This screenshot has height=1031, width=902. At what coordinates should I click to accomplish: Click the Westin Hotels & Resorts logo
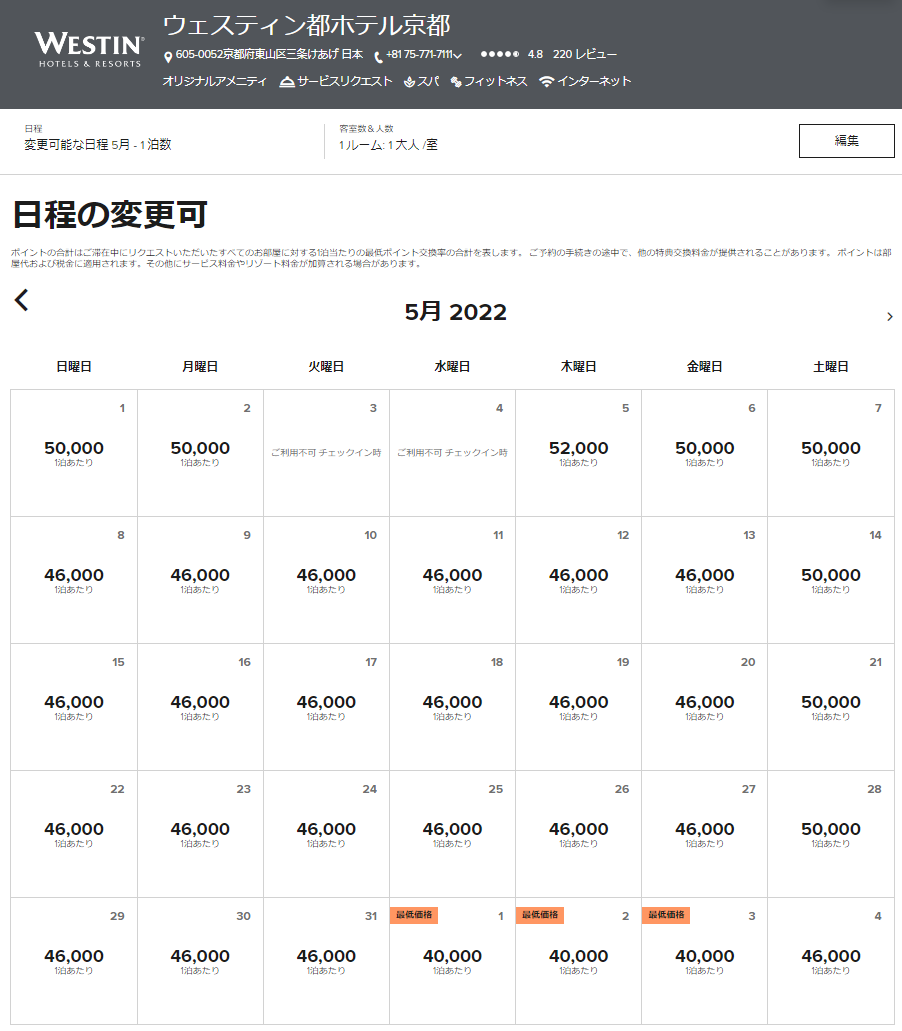click(89, 50)
